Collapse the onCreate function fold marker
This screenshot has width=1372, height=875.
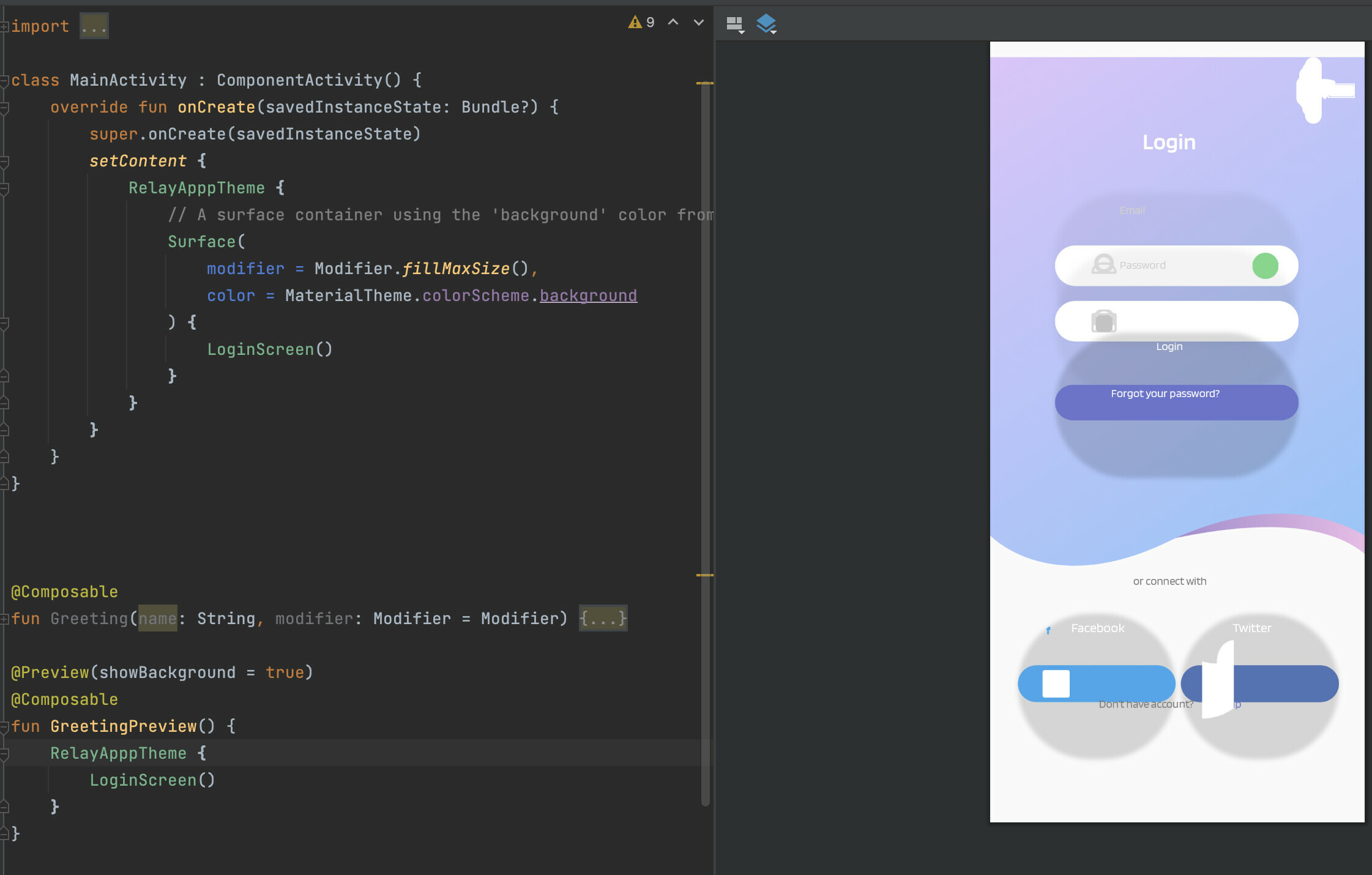tap(4, 108)
